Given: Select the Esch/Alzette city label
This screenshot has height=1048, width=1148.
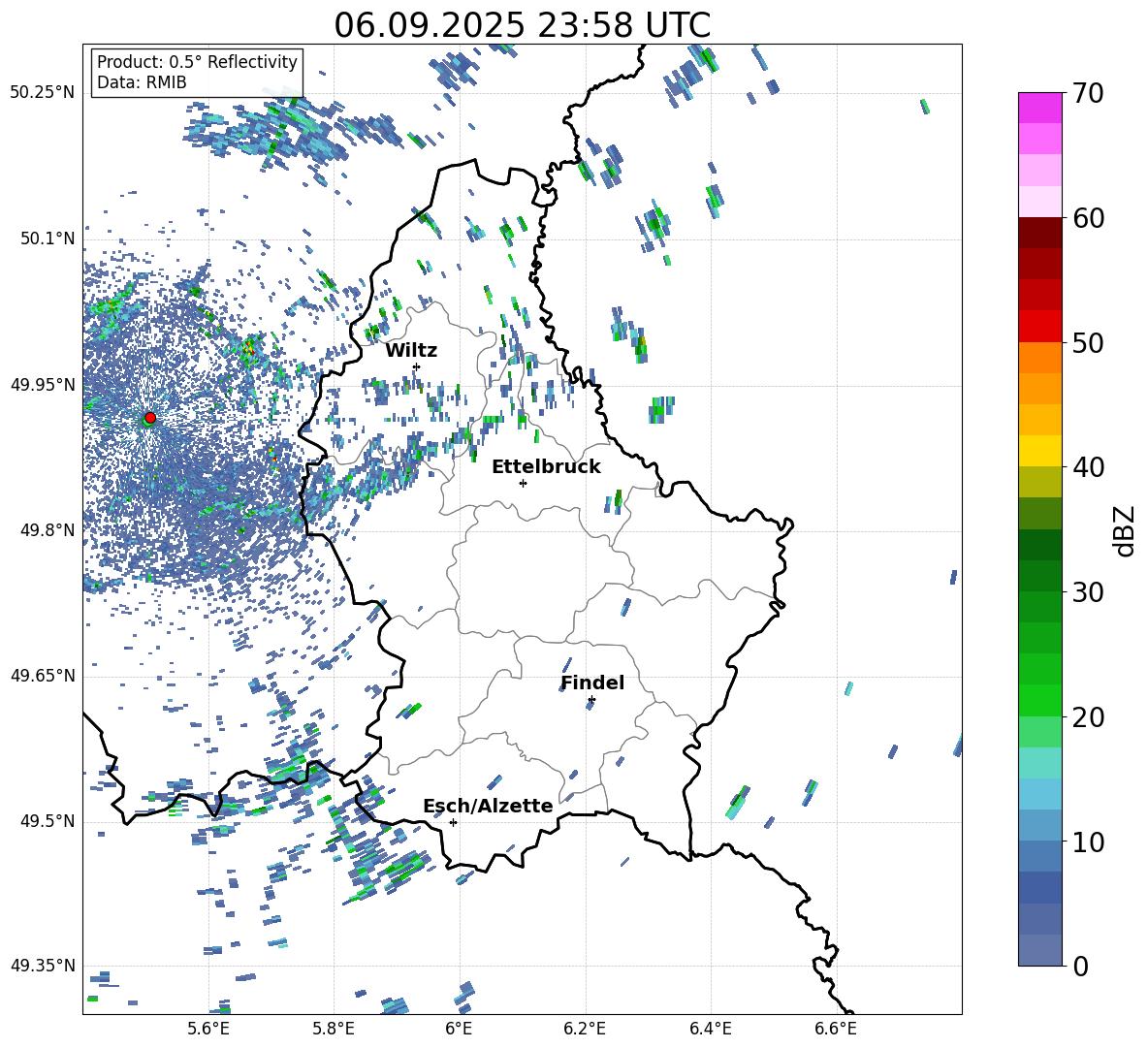Looking at the screenshot, I should click(x=488, y=806).
